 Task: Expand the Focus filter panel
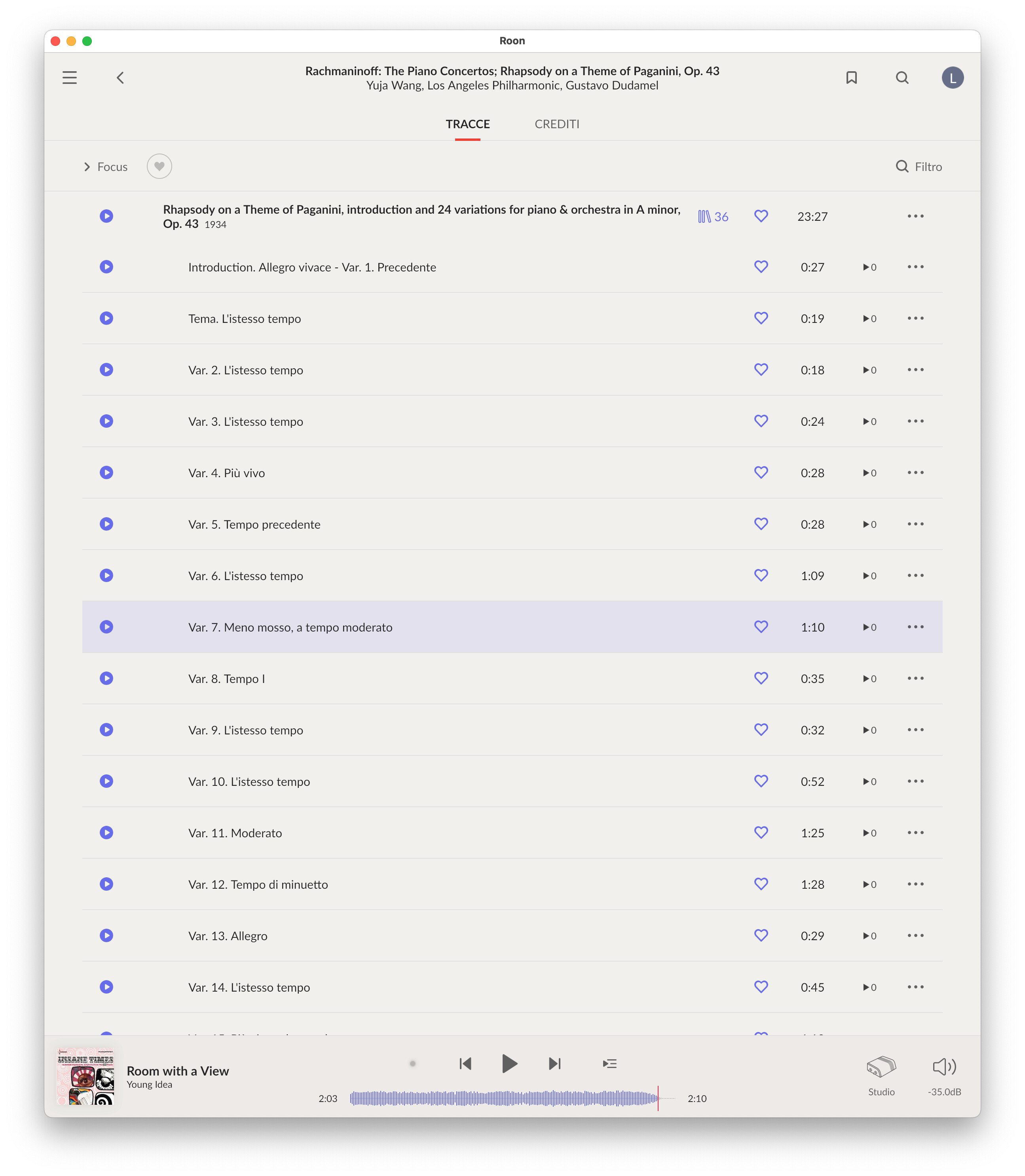(106, 167)
